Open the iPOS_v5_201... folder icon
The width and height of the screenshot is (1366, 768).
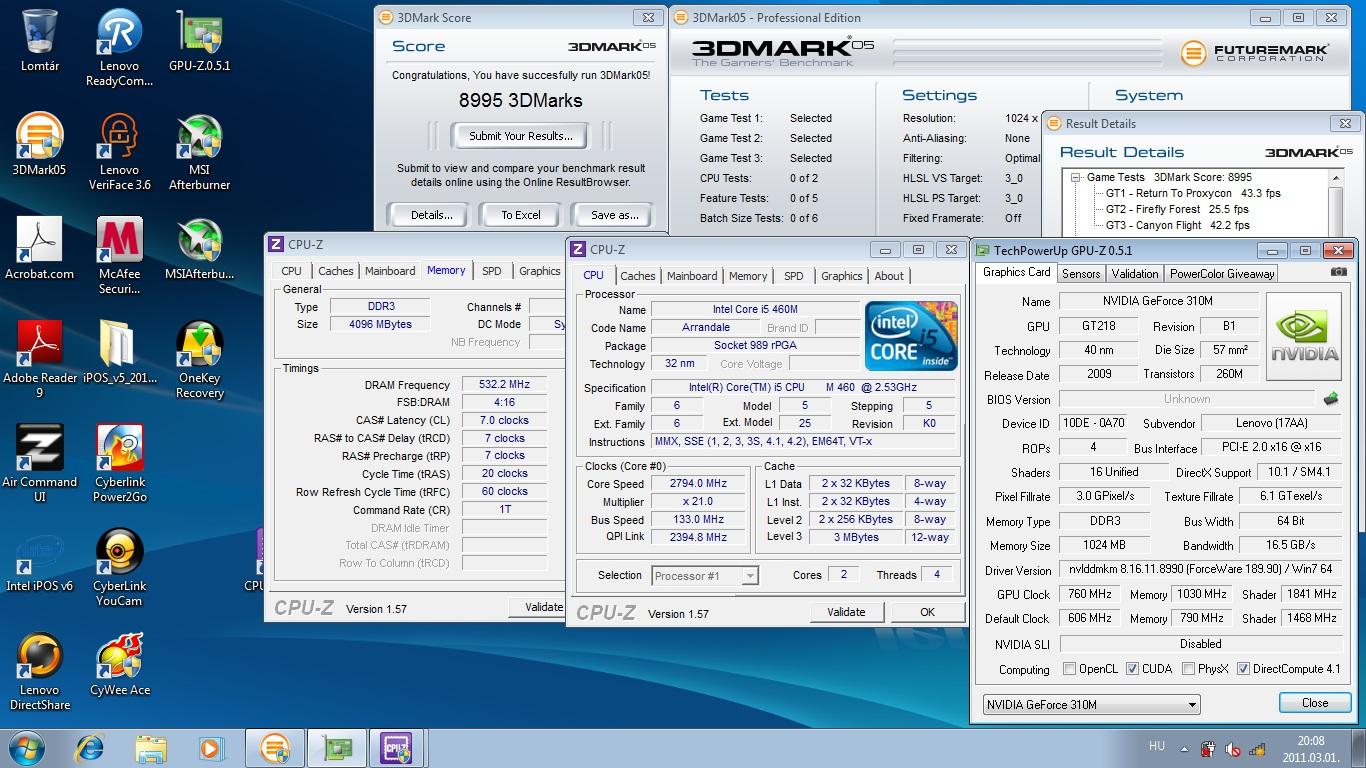tap(119, 352)
